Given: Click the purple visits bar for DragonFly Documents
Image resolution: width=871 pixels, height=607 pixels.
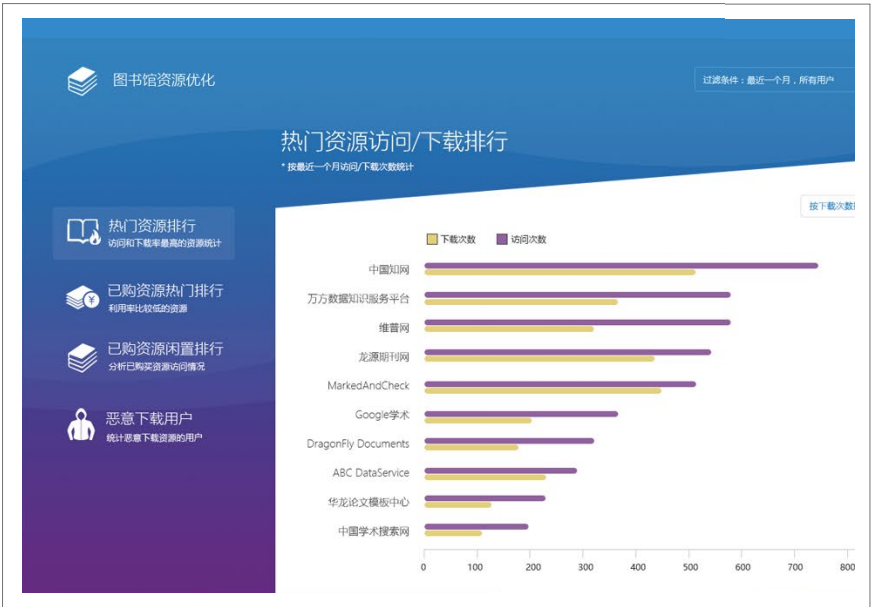Looking at the screenshot, I should [509, 441].
